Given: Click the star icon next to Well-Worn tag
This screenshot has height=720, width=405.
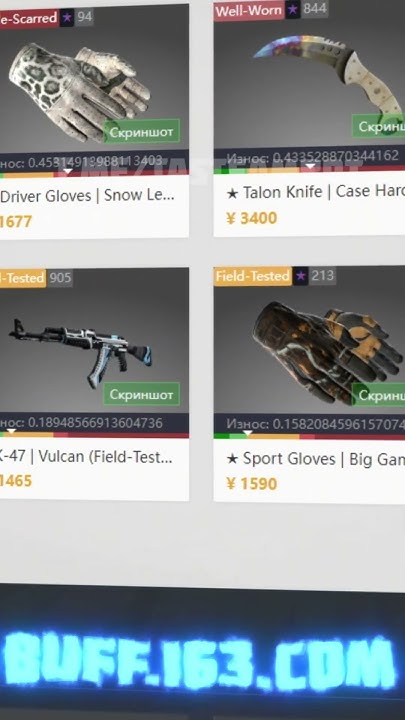Looking at the screenshot, I should [x=293, y=10].
